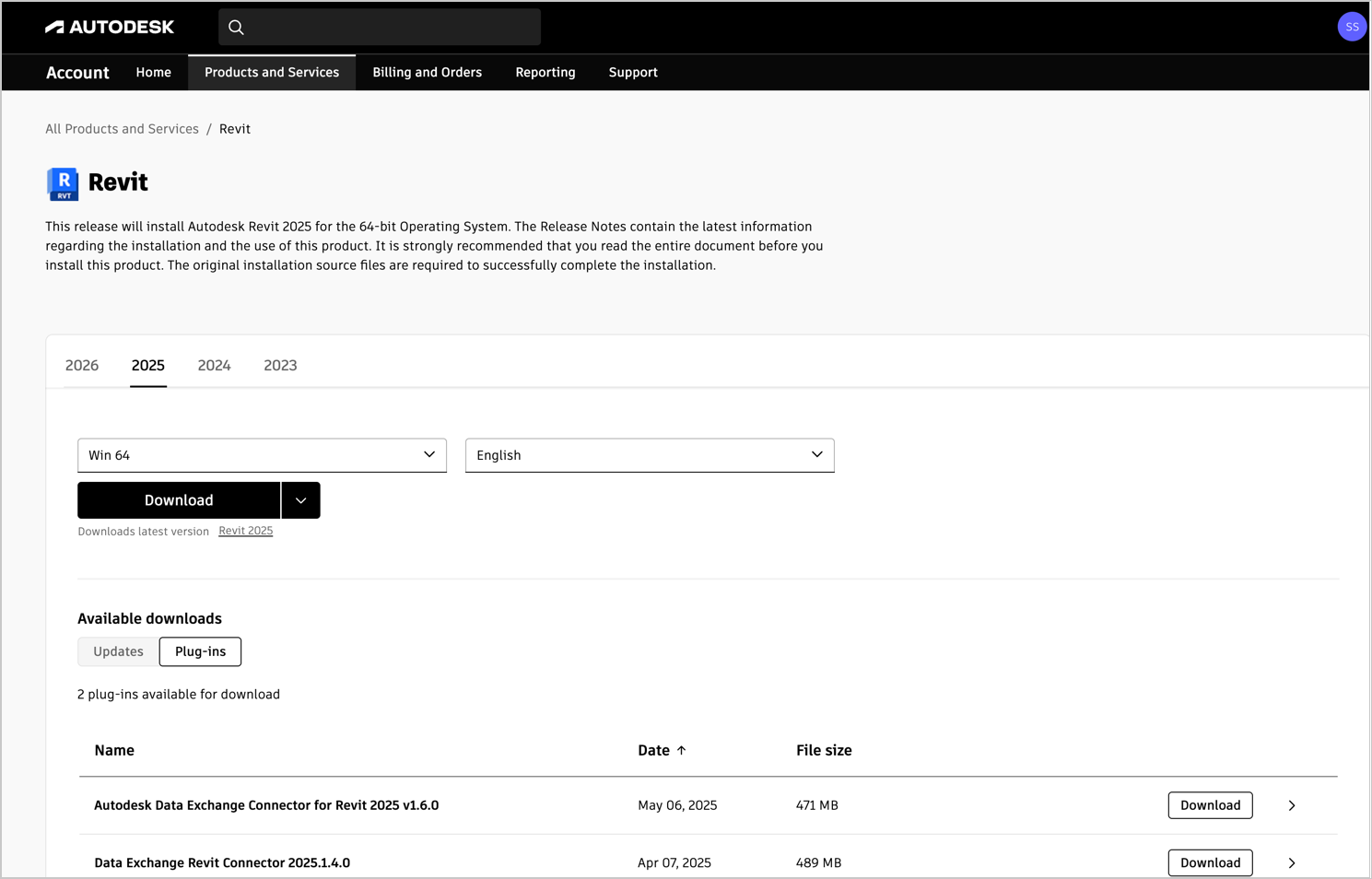1372x879 pixels.
Task: Sort by the Name column header
Action: (114, 751)
